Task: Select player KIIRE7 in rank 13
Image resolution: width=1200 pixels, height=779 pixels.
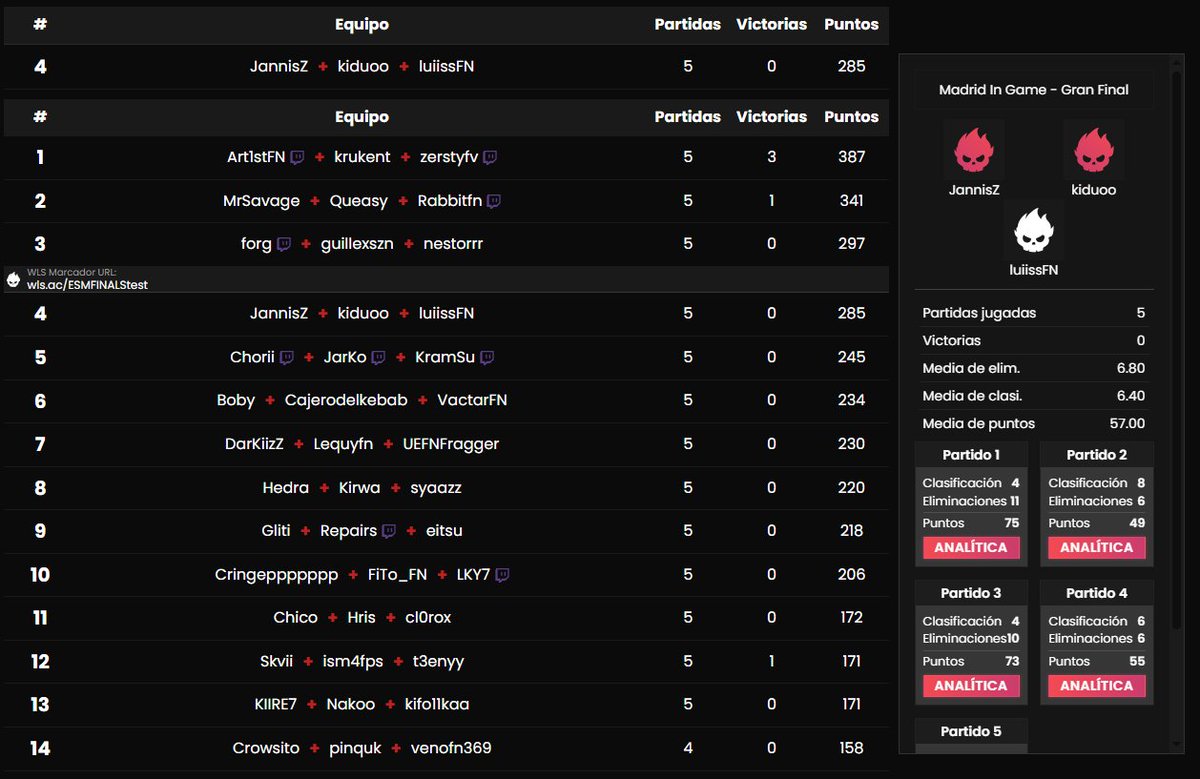Action: 276,705
